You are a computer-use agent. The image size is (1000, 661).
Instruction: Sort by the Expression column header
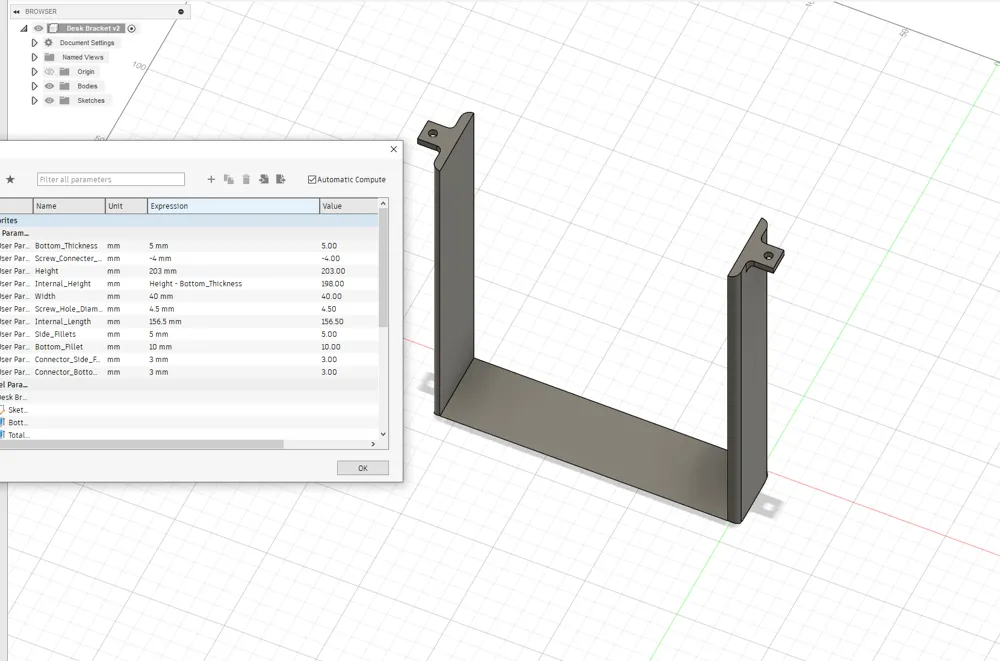(233, 205)
